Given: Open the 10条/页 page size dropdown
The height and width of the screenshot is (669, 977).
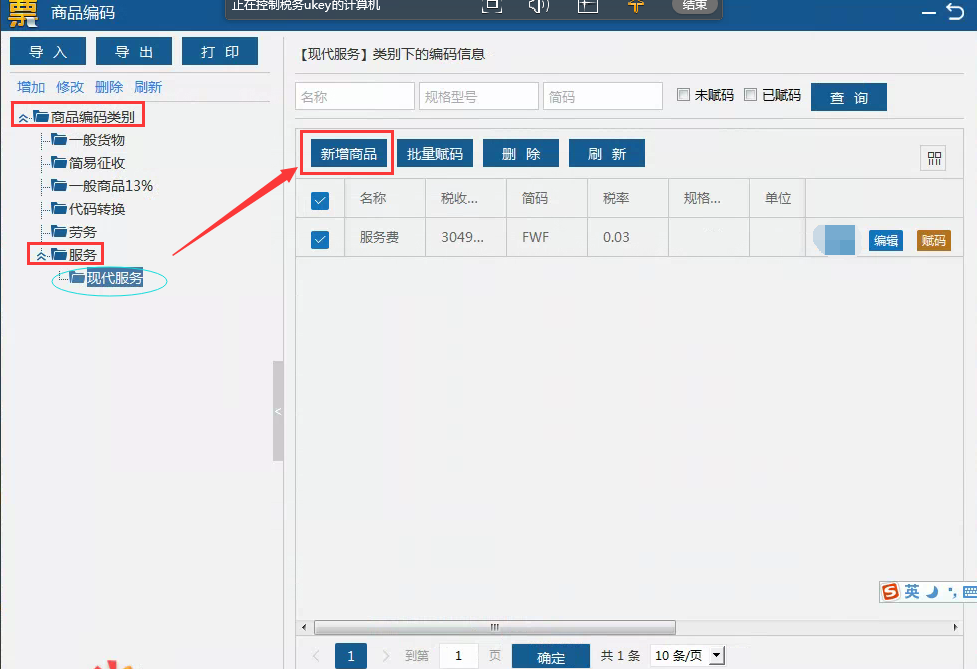Looking at the screenshot, I should coord(716,656).
